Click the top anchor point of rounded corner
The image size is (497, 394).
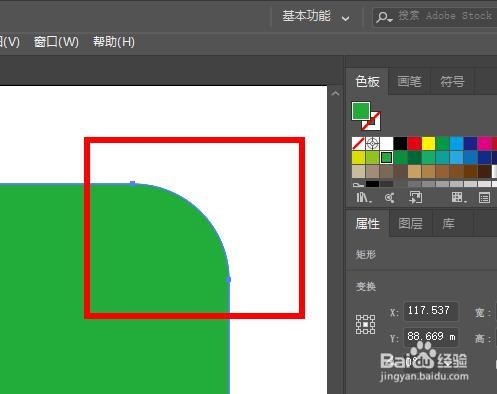point(133,183)
